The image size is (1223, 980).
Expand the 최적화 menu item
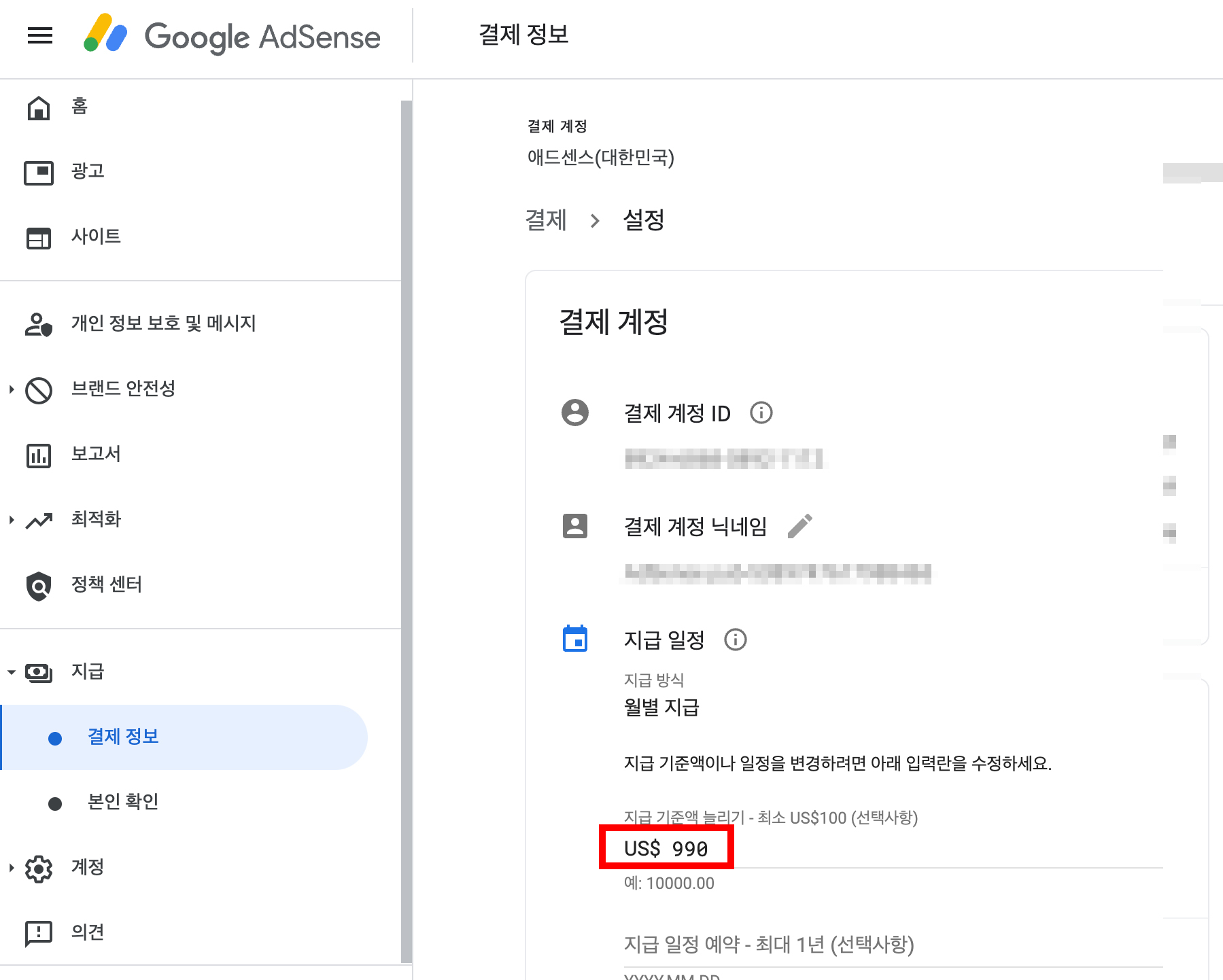coord(11,519)
